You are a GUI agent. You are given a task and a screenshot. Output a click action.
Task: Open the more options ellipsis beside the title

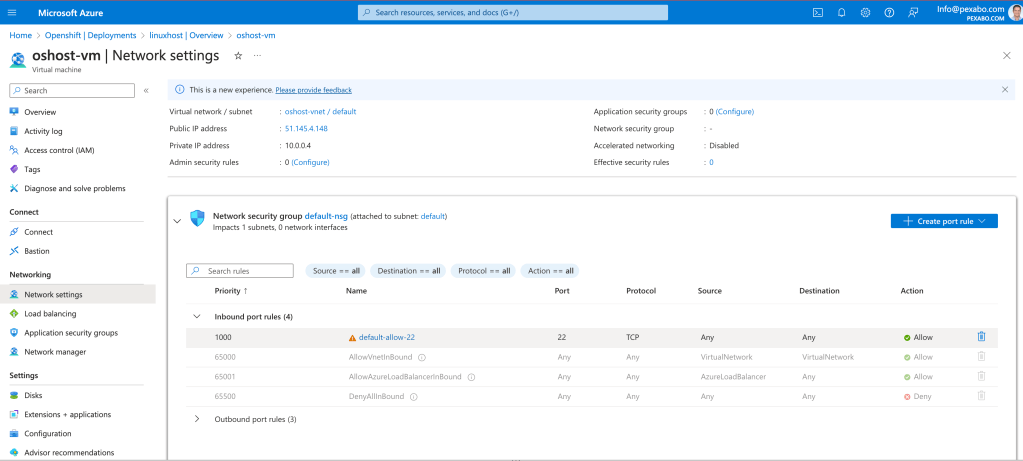pyautogui.click(x=258, y=56)
